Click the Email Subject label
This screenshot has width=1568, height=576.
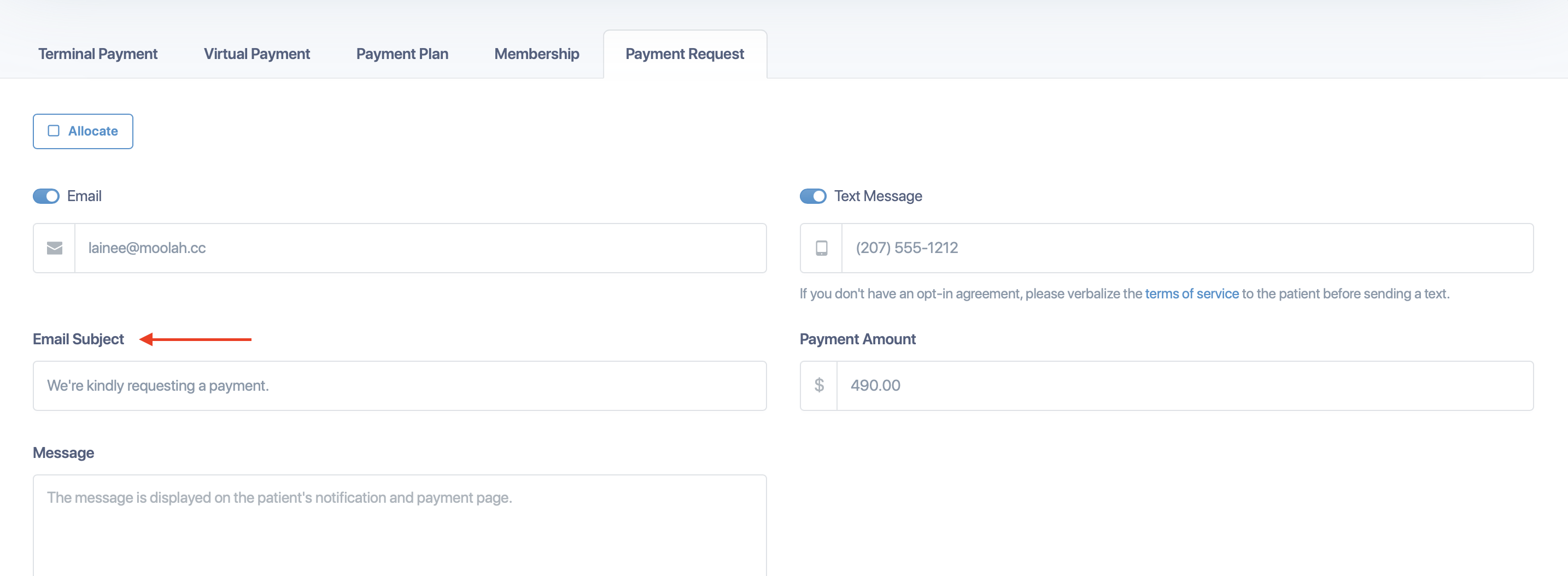click(78, 339)
